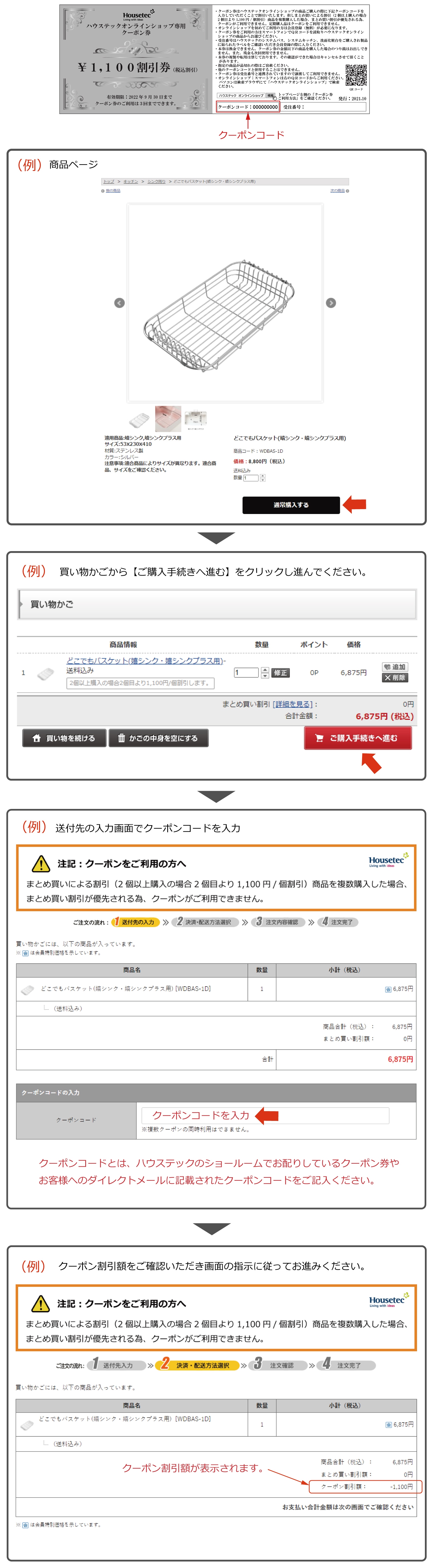Click the Housetec logo on the coupon ticket
Image resolution: width=433 pixels, height=1568 pixels.
(x=139, y=15)
